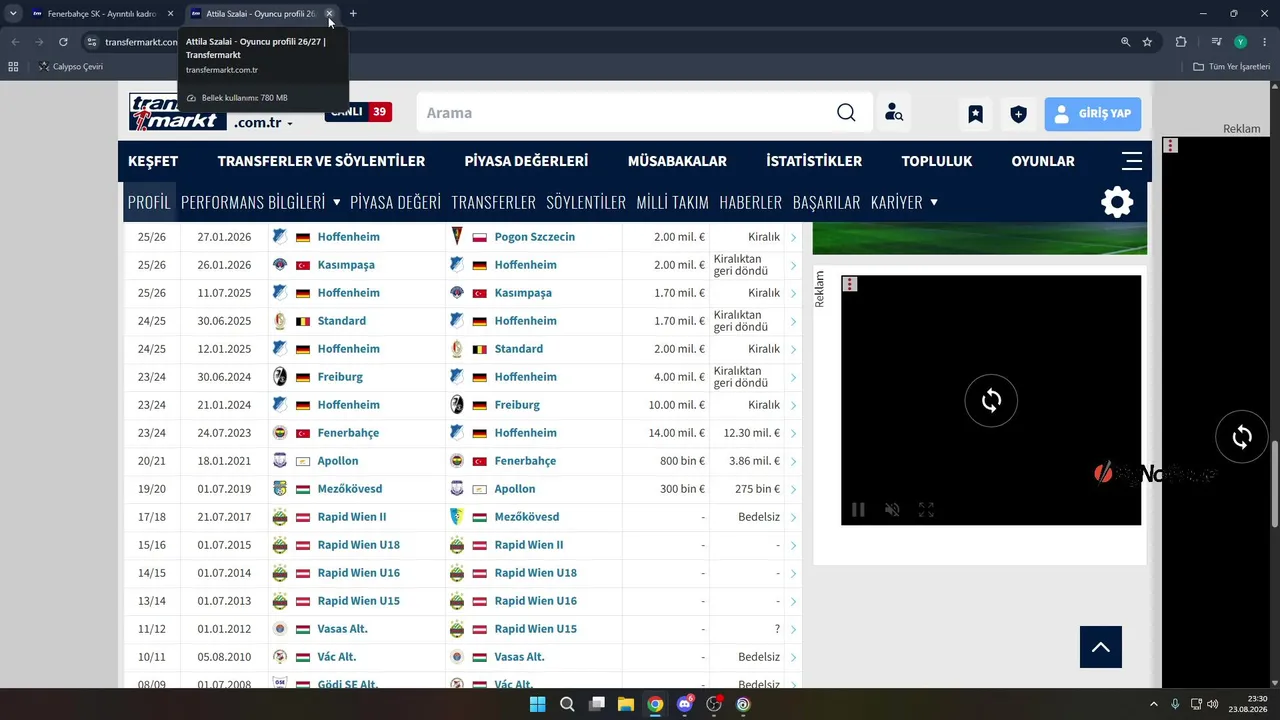Viewport: 1280px width, 720px height.
Task: Open the TRANSFERLER VE SÖYLENTİLER menu
Action: tap(321, 161)
